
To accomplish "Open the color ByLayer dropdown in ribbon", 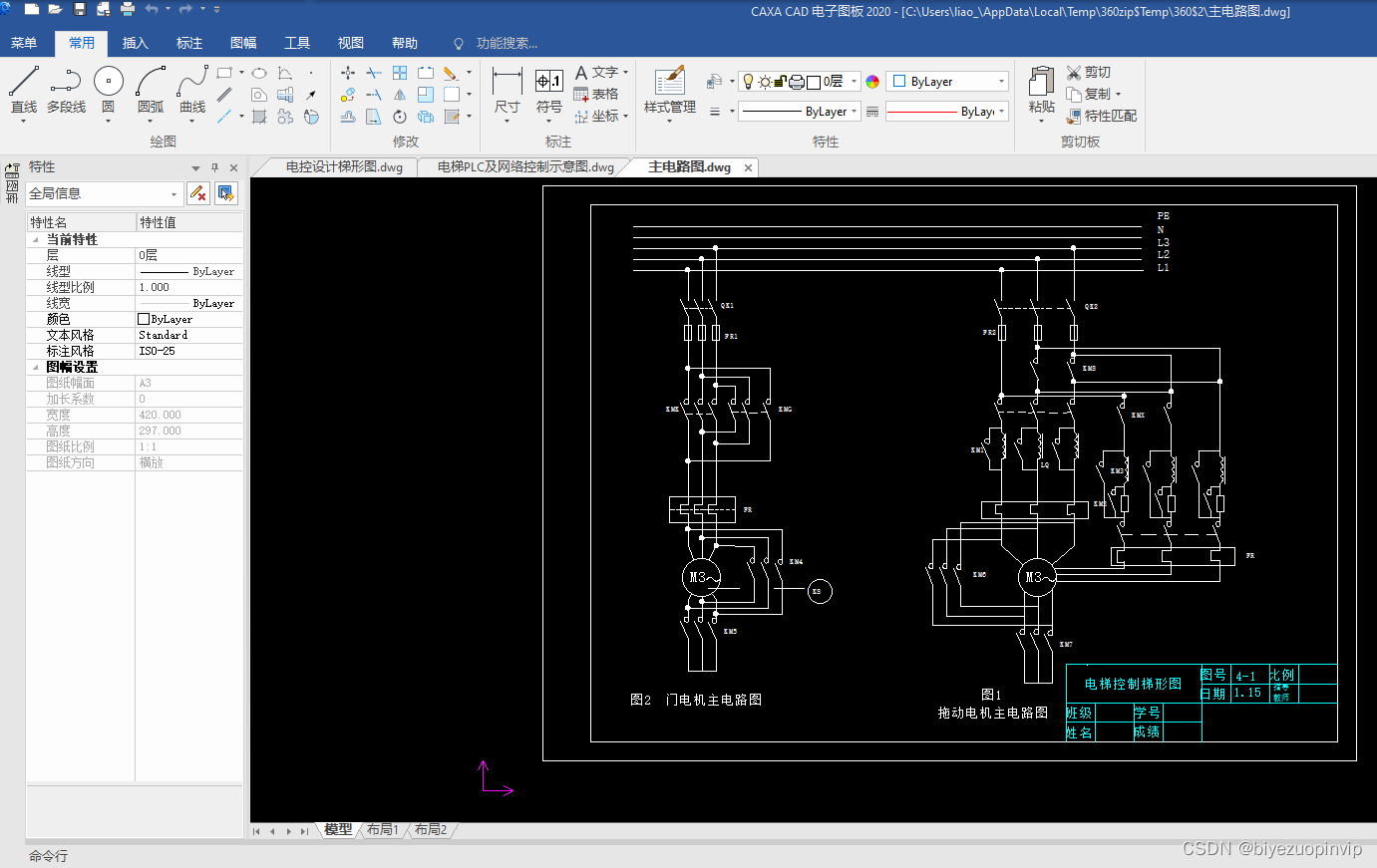I will [947, 82].
